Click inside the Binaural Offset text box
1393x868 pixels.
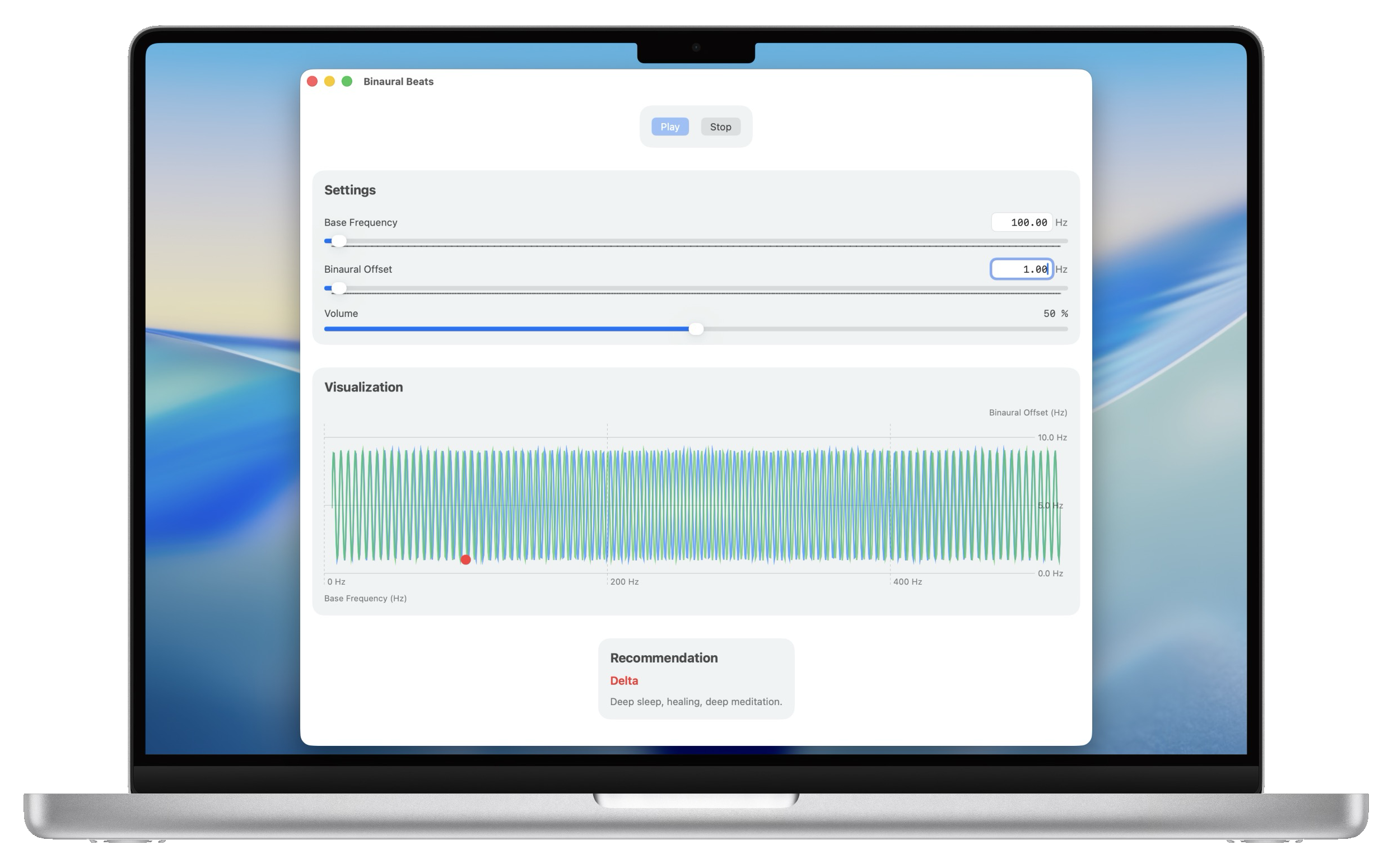point(1022,269)
